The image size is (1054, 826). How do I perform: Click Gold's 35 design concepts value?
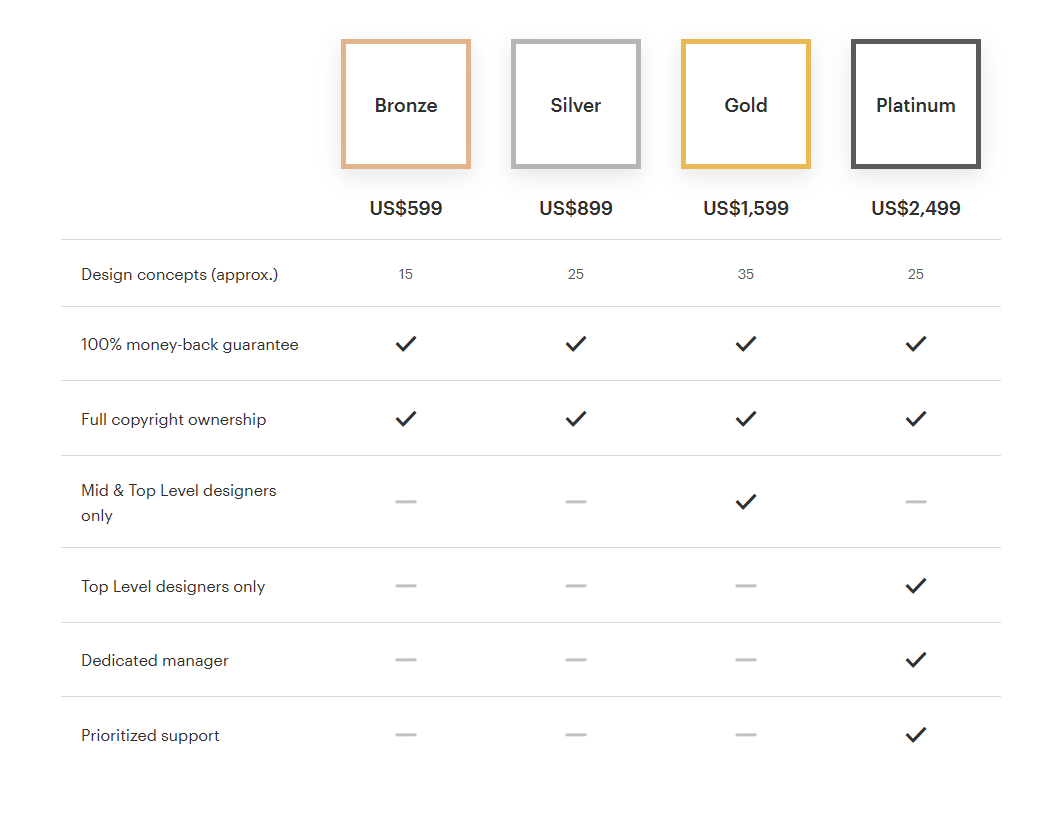[746, 275]
